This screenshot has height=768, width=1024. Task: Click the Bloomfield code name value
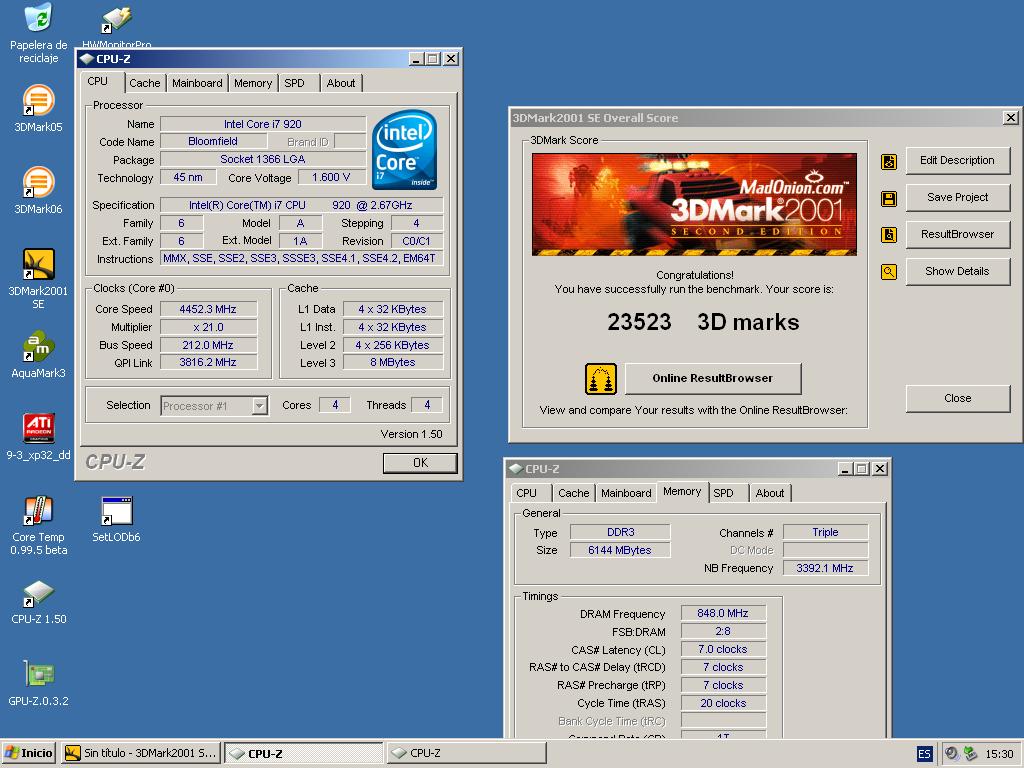pos(213,141)
